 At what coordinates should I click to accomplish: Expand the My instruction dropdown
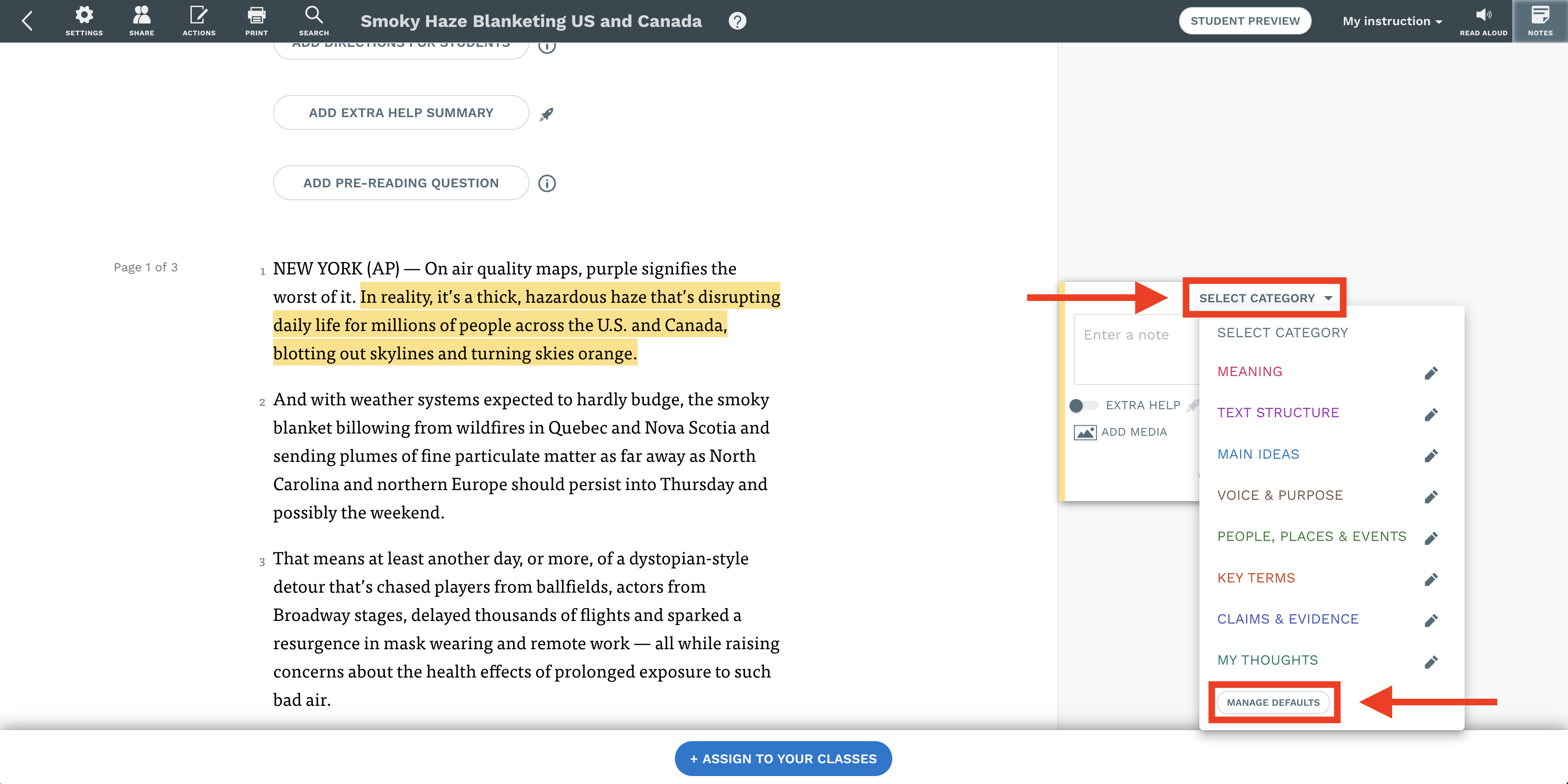1392,21
